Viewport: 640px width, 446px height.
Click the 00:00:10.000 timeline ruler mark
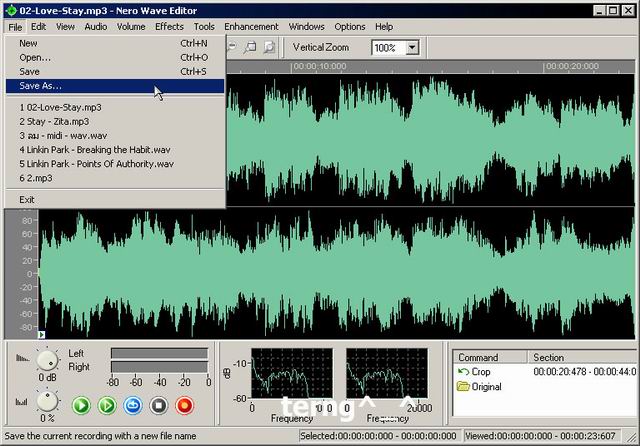[x=320, y=66]
